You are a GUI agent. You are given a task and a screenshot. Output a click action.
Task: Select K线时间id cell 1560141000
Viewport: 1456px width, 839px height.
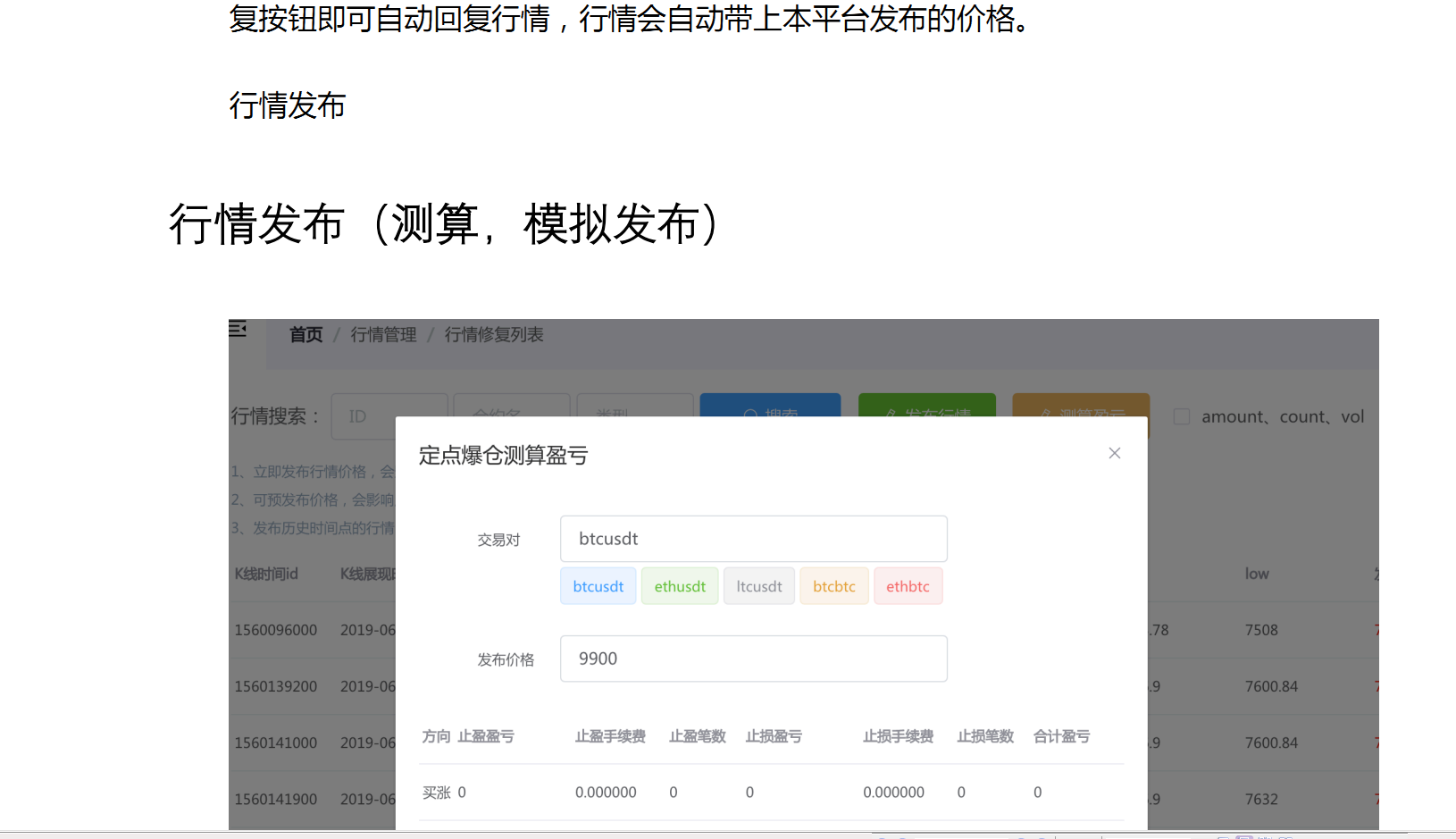coord(276,743)
